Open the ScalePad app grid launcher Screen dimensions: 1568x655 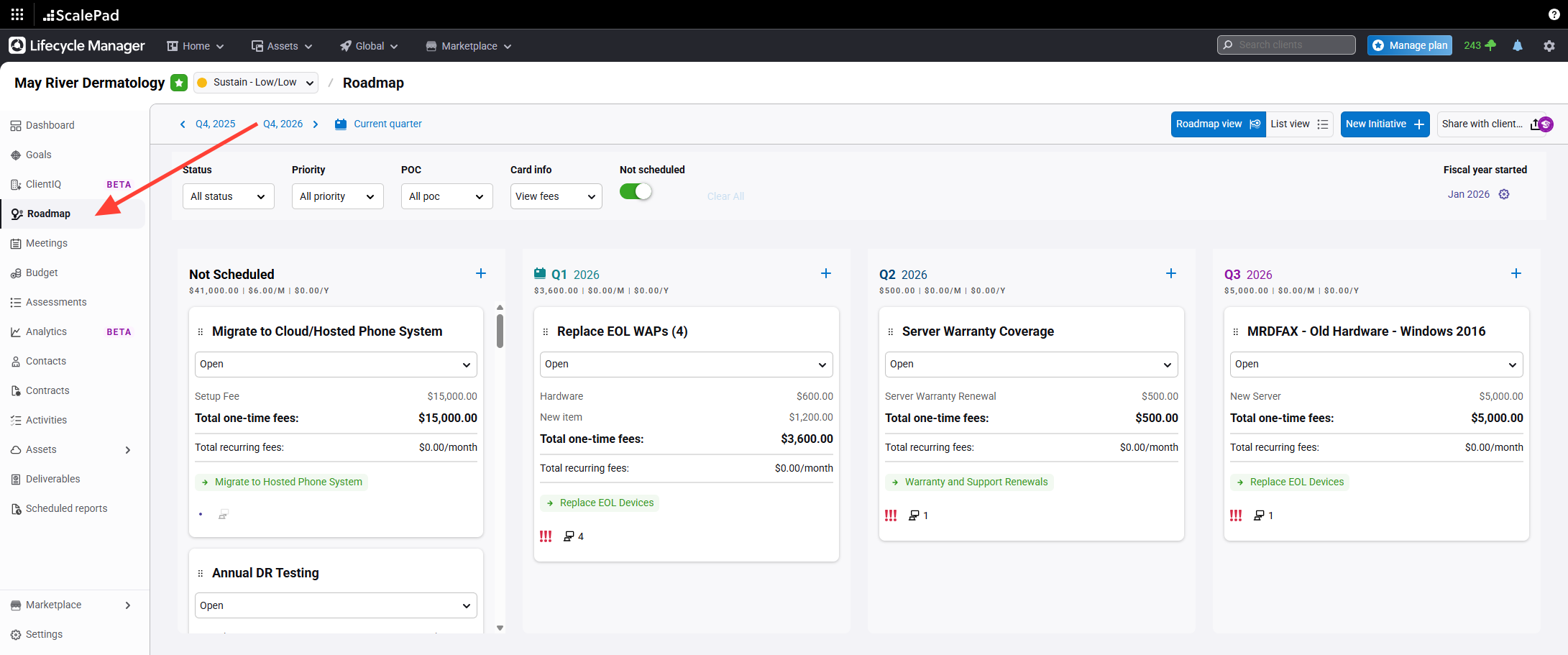coord(17,14)
